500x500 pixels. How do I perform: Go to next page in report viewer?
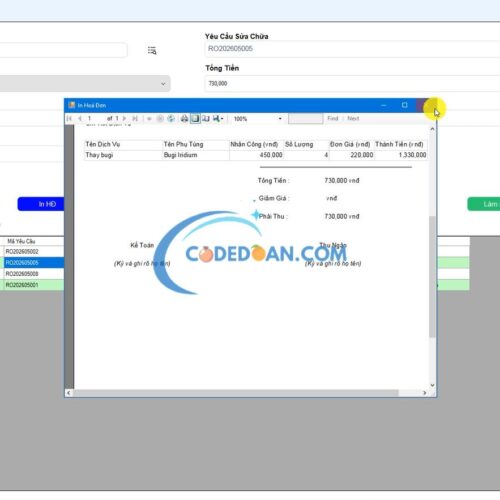(124, 119)
